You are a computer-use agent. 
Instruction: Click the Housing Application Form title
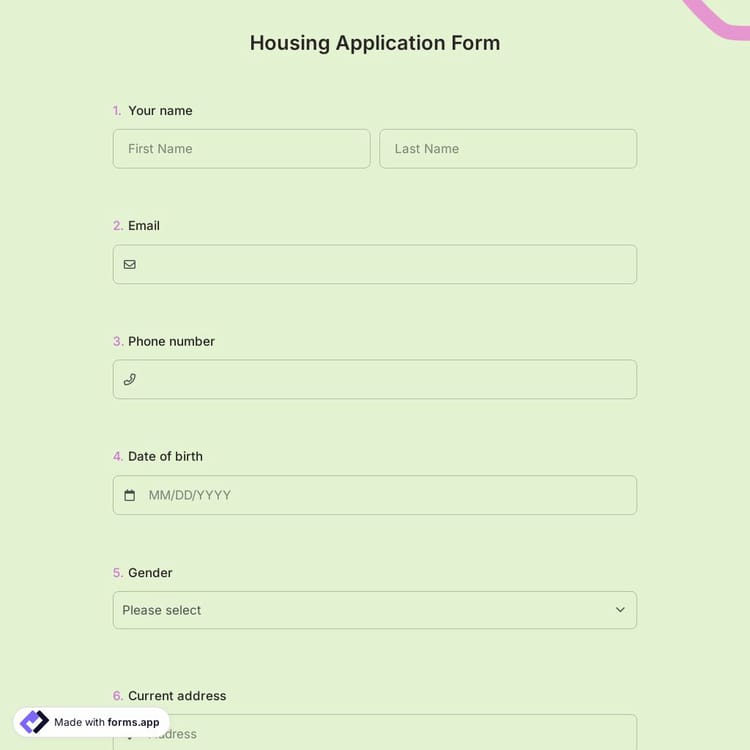(x=375, y=43)
